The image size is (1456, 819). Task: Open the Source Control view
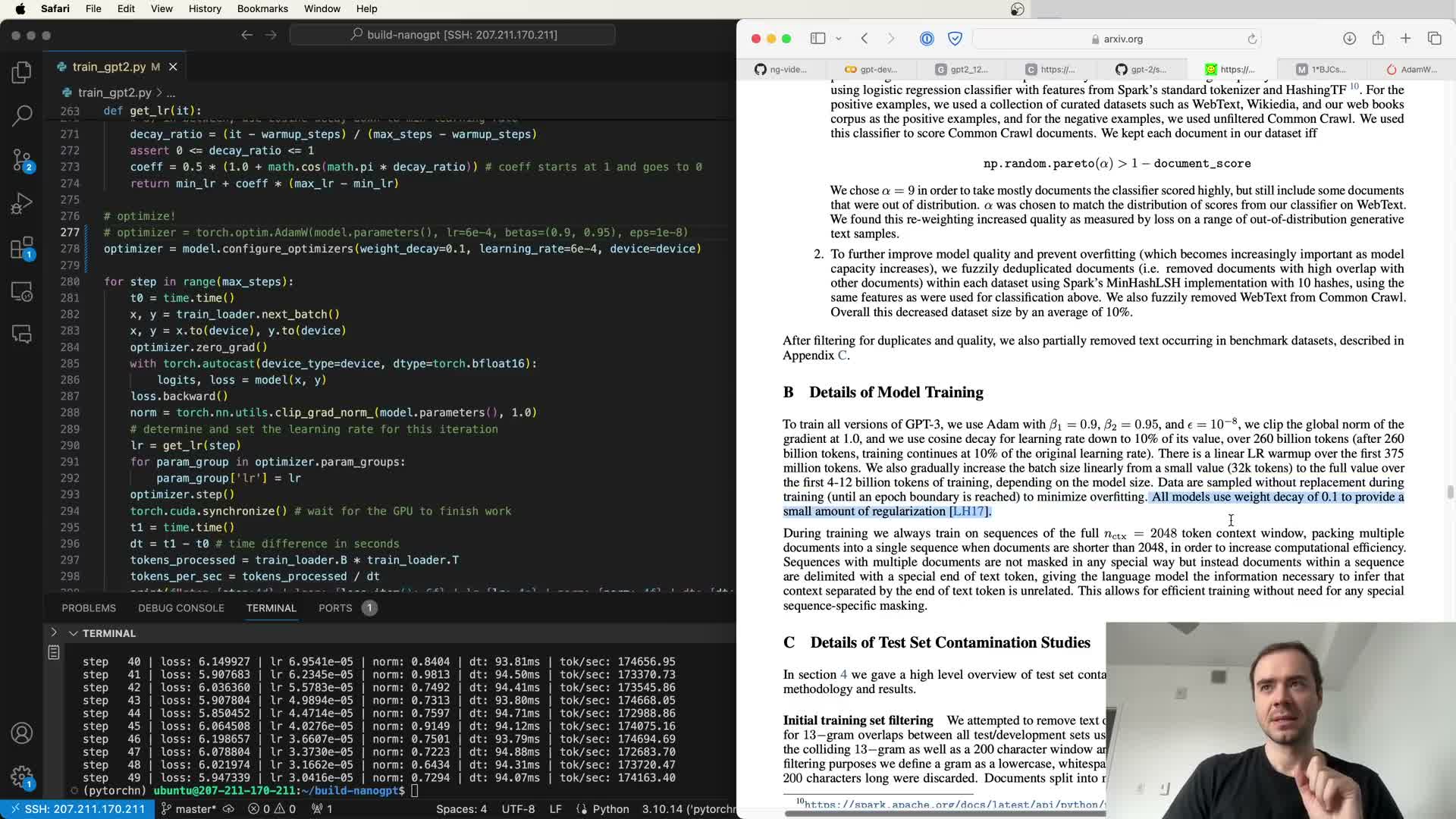point(22,159)
